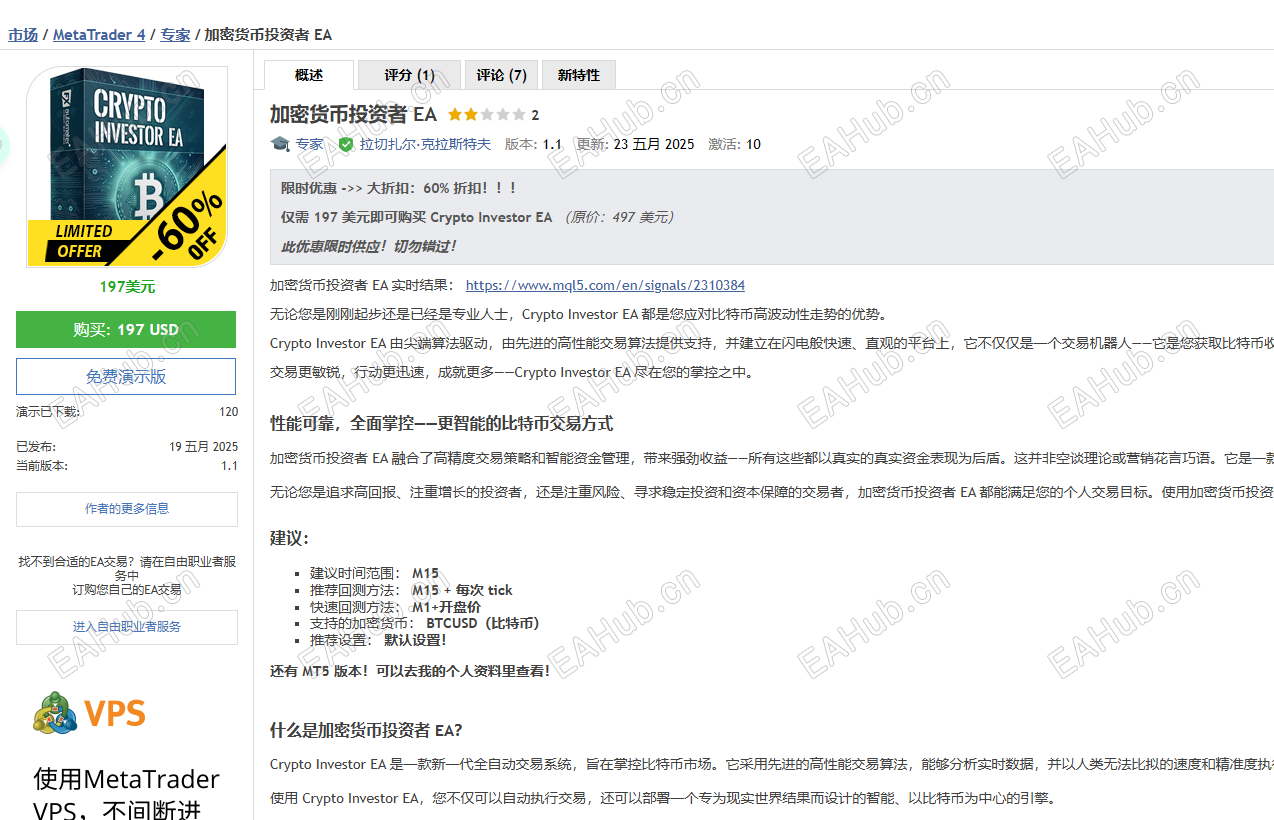Click the 支持的加密货币 BTCUSD list item
Screen dimensions: 1274x820
point(425,623)
